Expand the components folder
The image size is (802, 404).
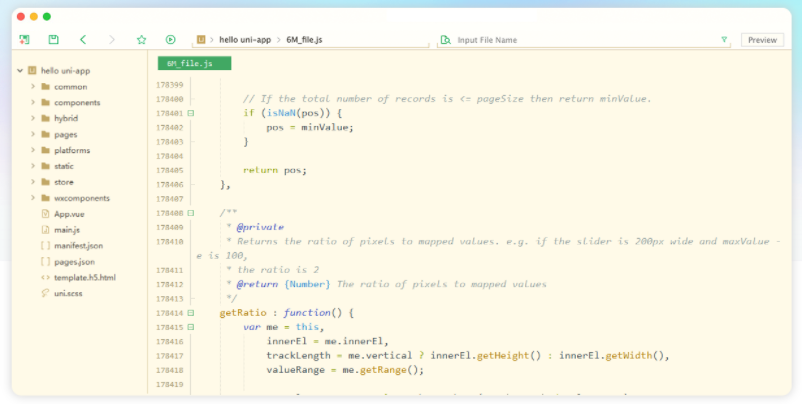tap(33, 103)
